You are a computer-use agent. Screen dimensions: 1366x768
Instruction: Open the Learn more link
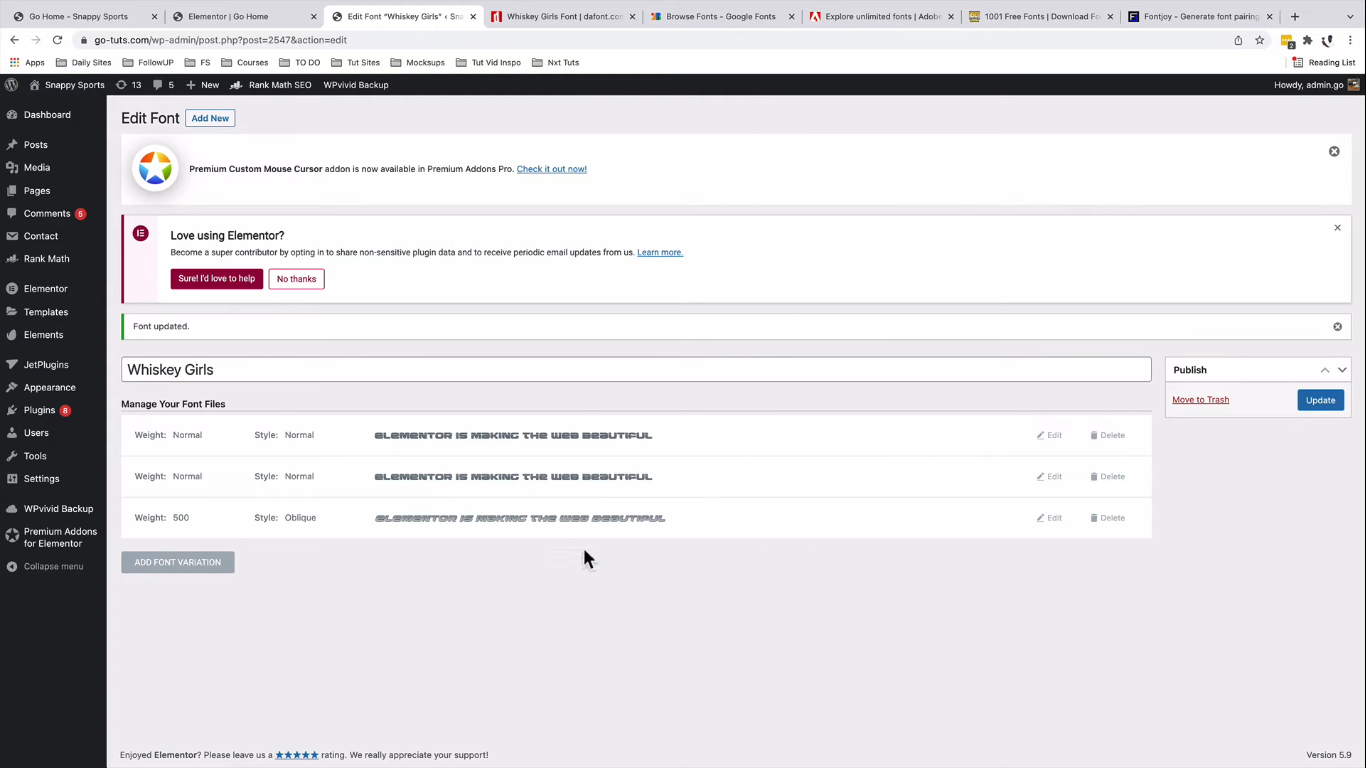coord(660,253)
